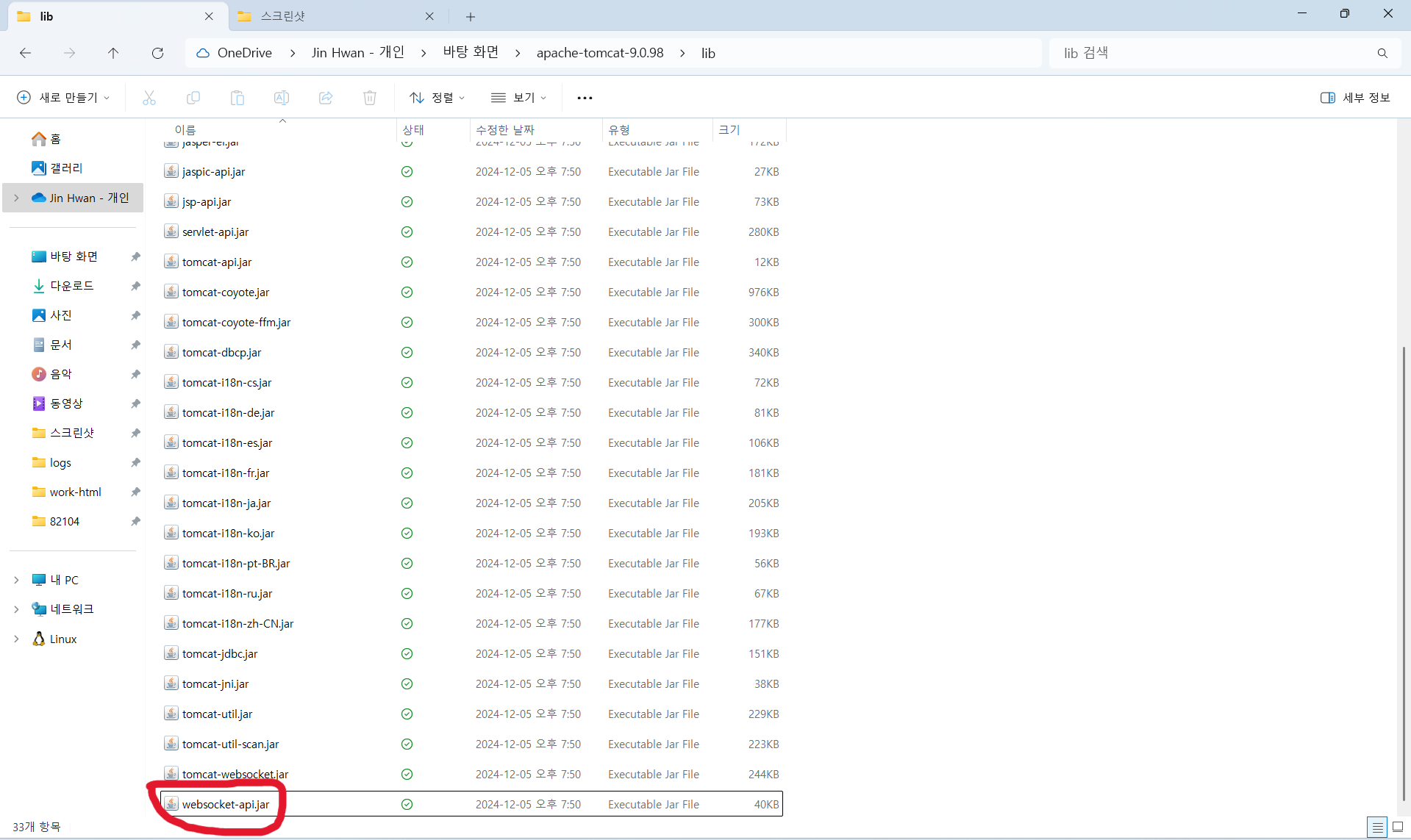Sort by 이름 column header
The image size is (1411, 840).
(185, 129)
